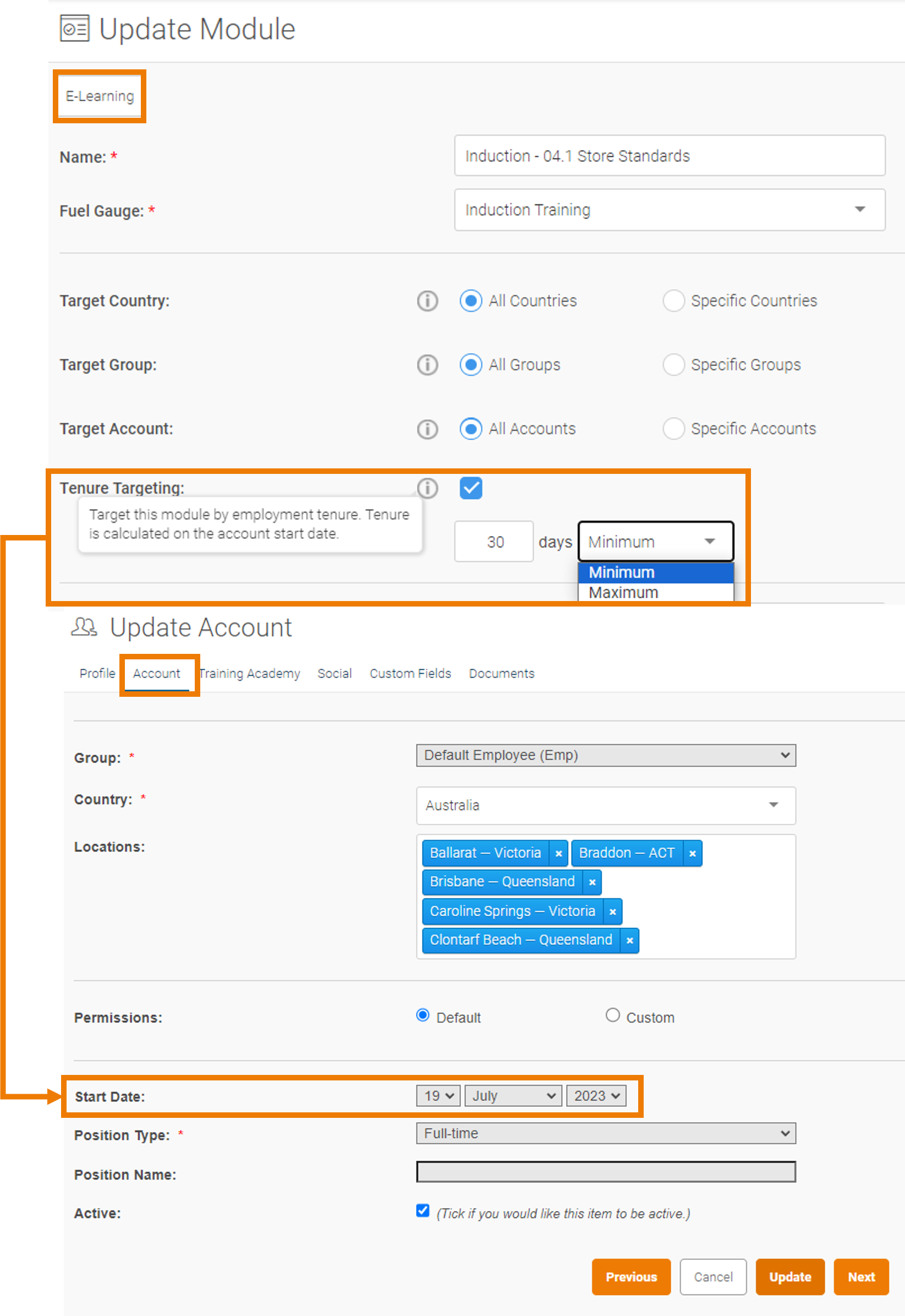Click the Tenure Targeting info icon
The image size is (905, 1316).
click(x=427, y=488)
